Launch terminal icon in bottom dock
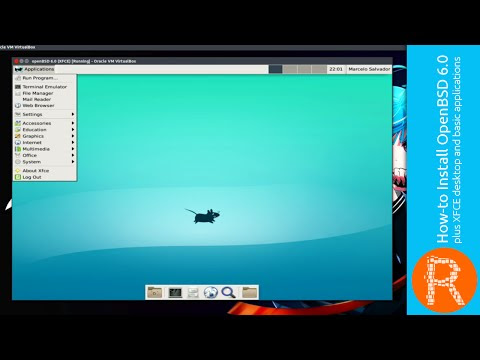The height and width of the screenshot is (360, 480). [x=175, y=293]
